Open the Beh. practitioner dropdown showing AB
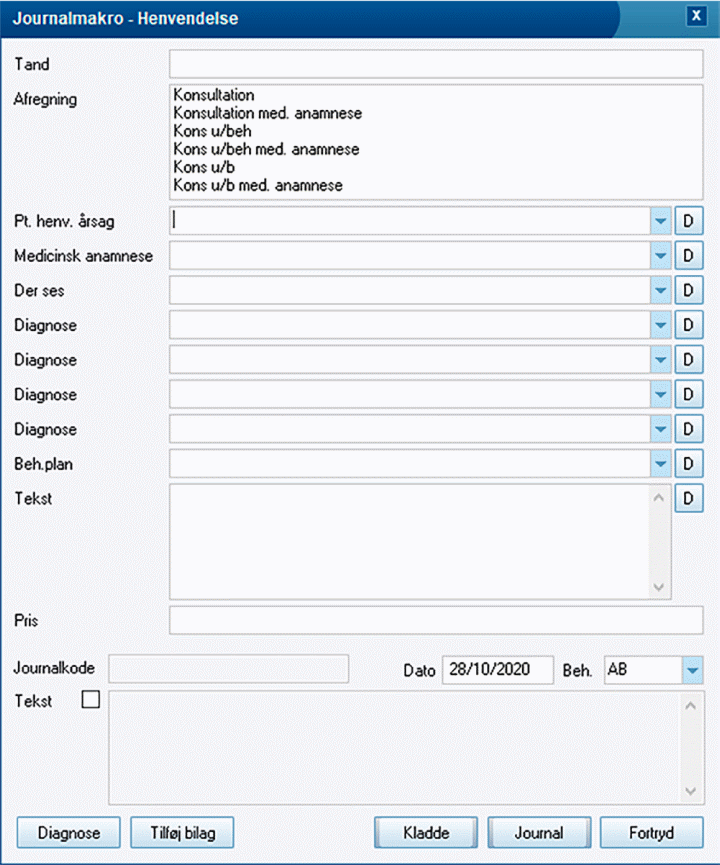 pos(692,670)
